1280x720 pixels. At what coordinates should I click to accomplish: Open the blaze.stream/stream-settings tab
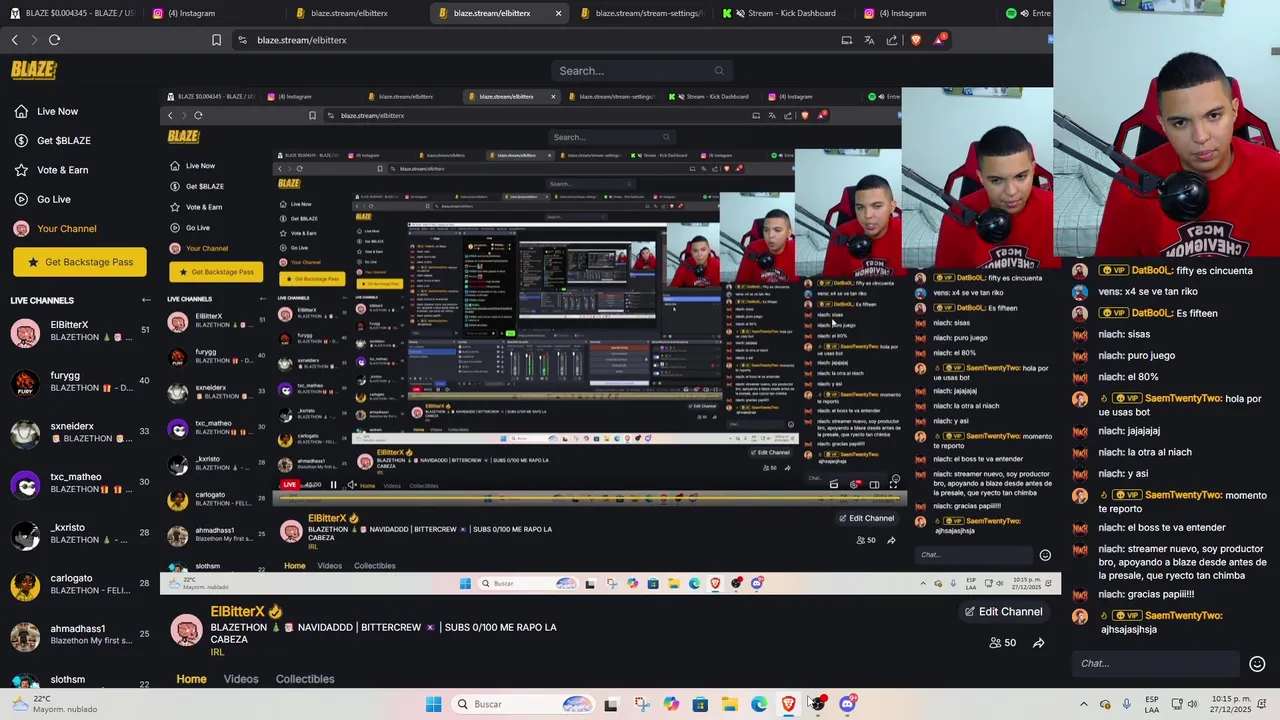[640, 13]
